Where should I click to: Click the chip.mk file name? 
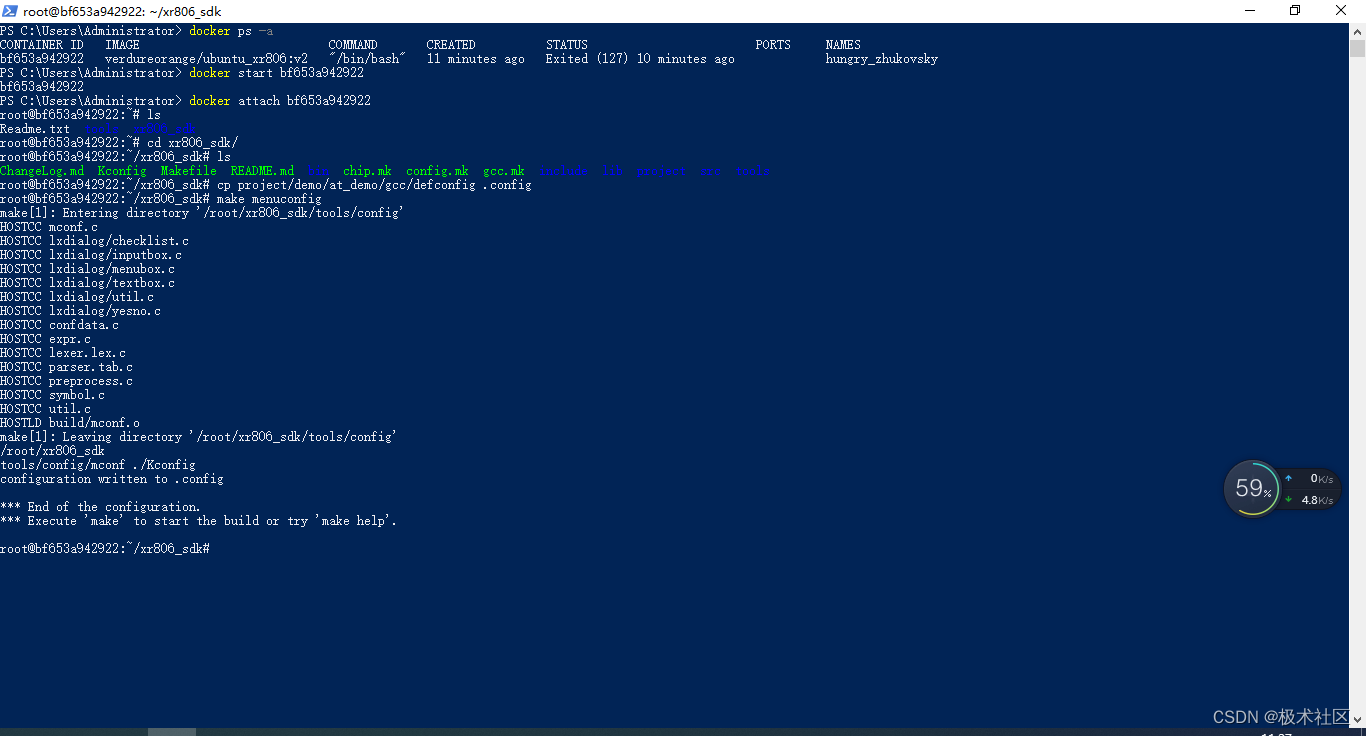[x=367, y=171]
